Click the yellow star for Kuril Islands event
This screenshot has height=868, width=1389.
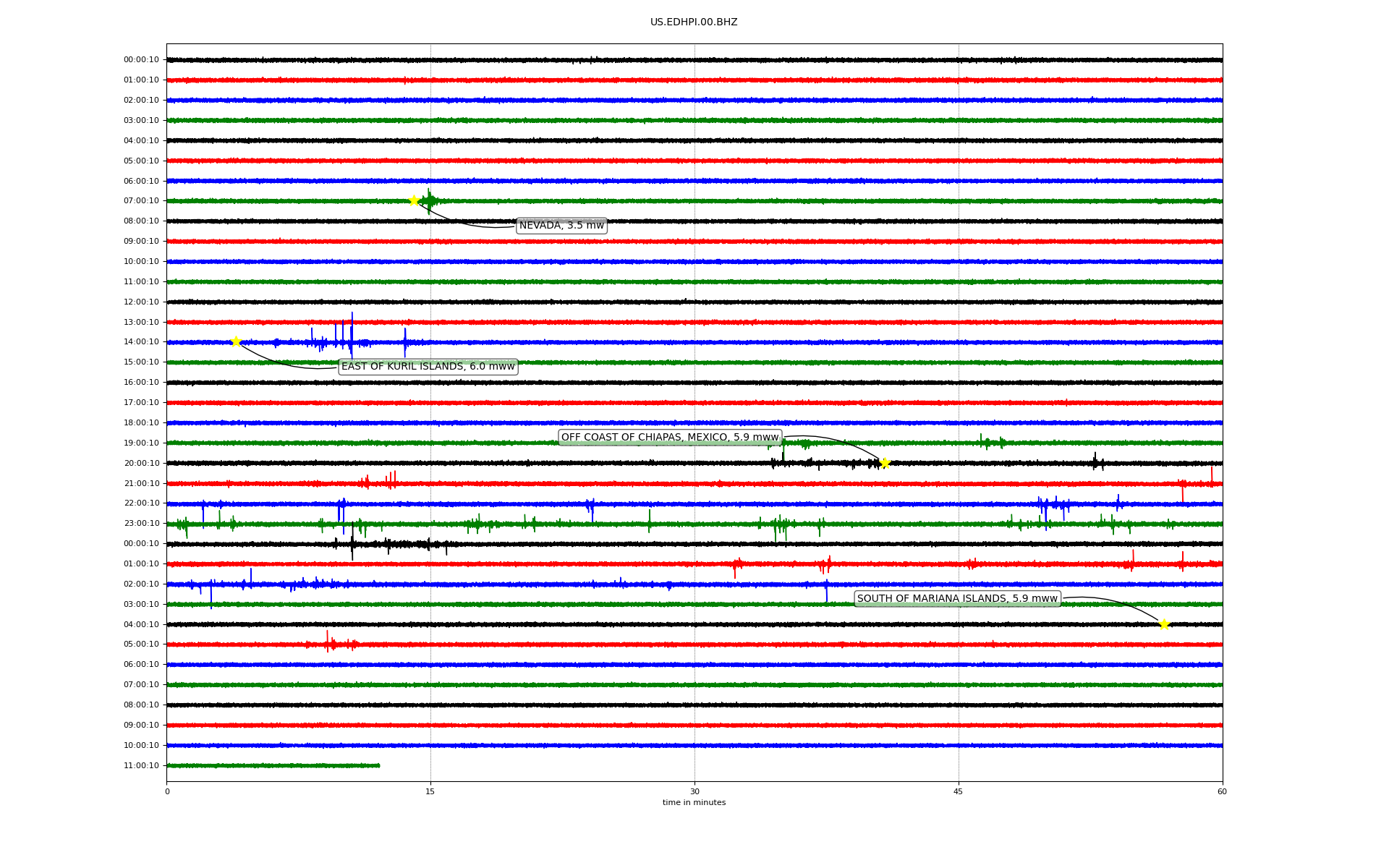point(236,341)
